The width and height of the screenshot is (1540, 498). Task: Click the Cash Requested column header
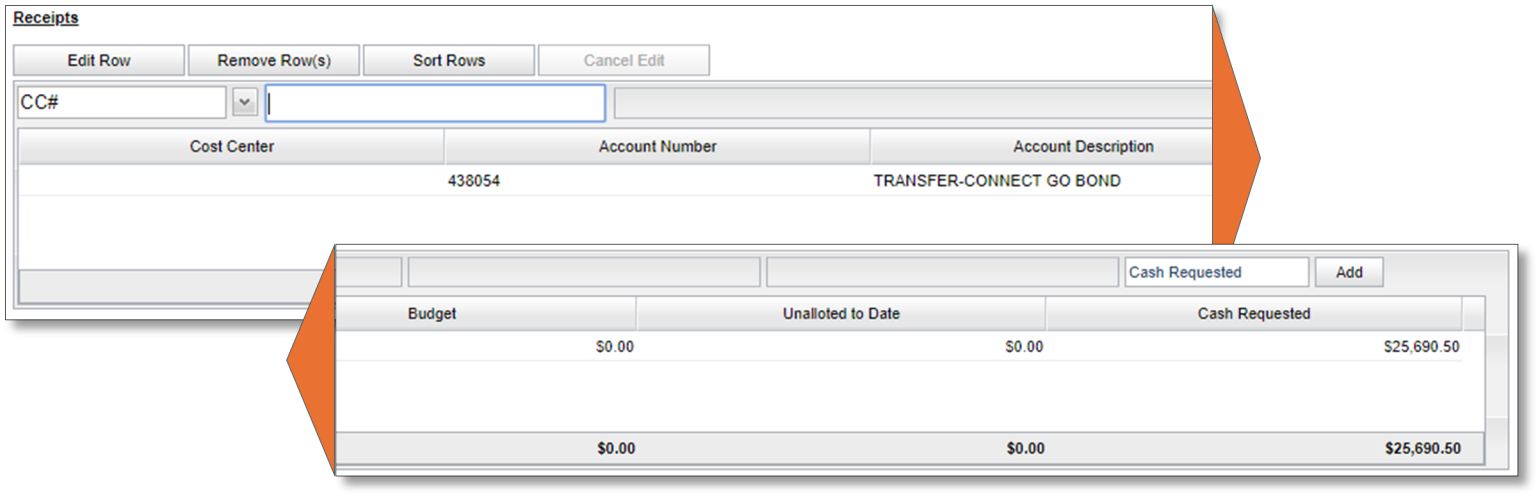point(1253,314)
